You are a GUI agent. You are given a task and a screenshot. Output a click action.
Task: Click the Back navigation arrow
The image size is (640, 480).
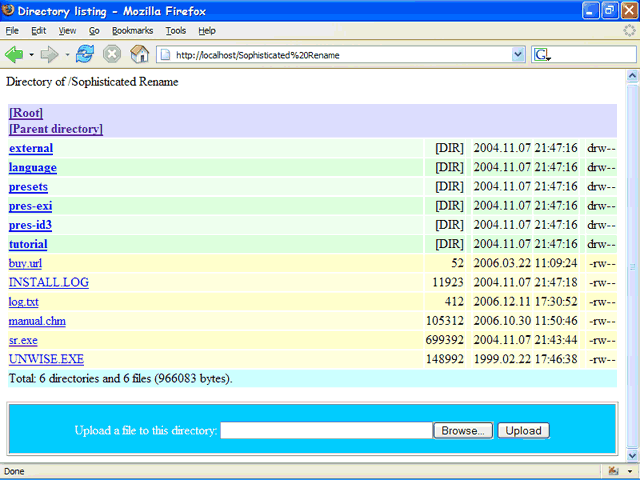coord(14,54)
